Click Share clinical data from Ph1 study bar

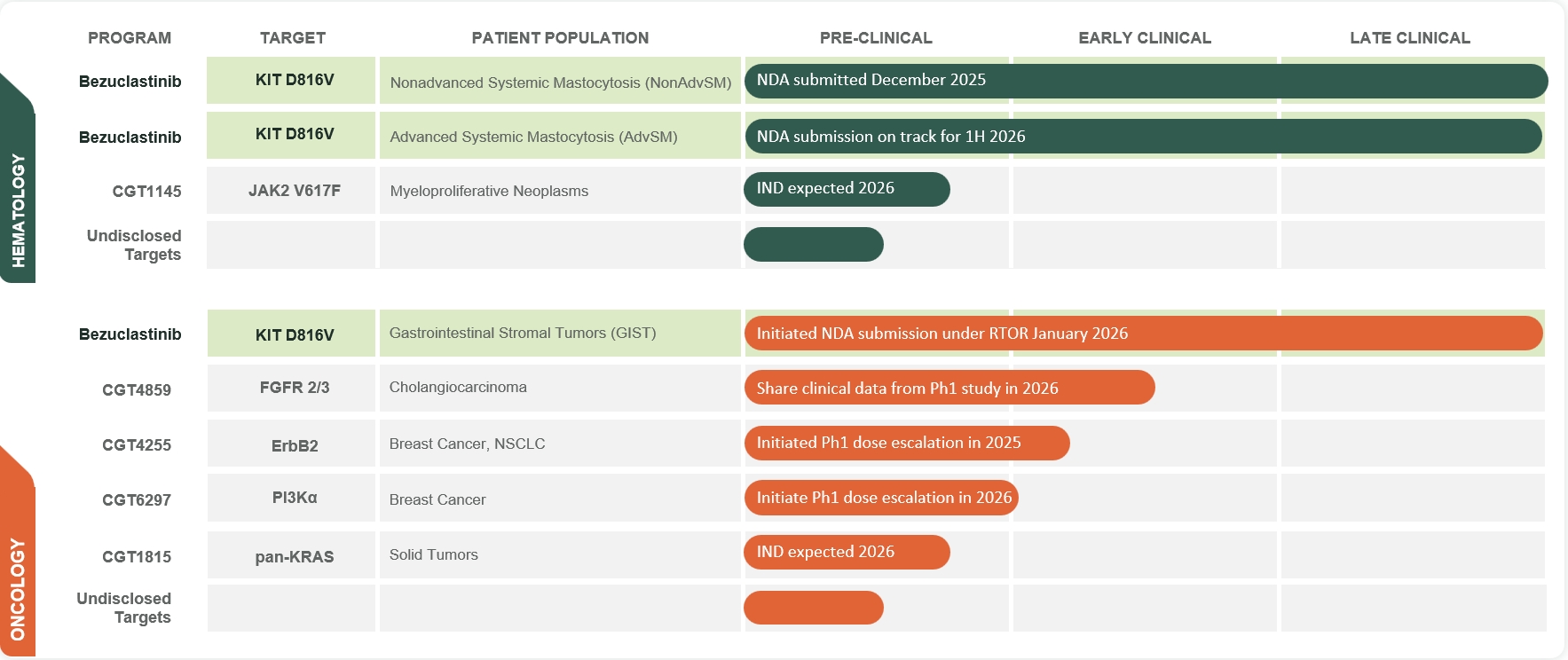click(x=949, y=389)
